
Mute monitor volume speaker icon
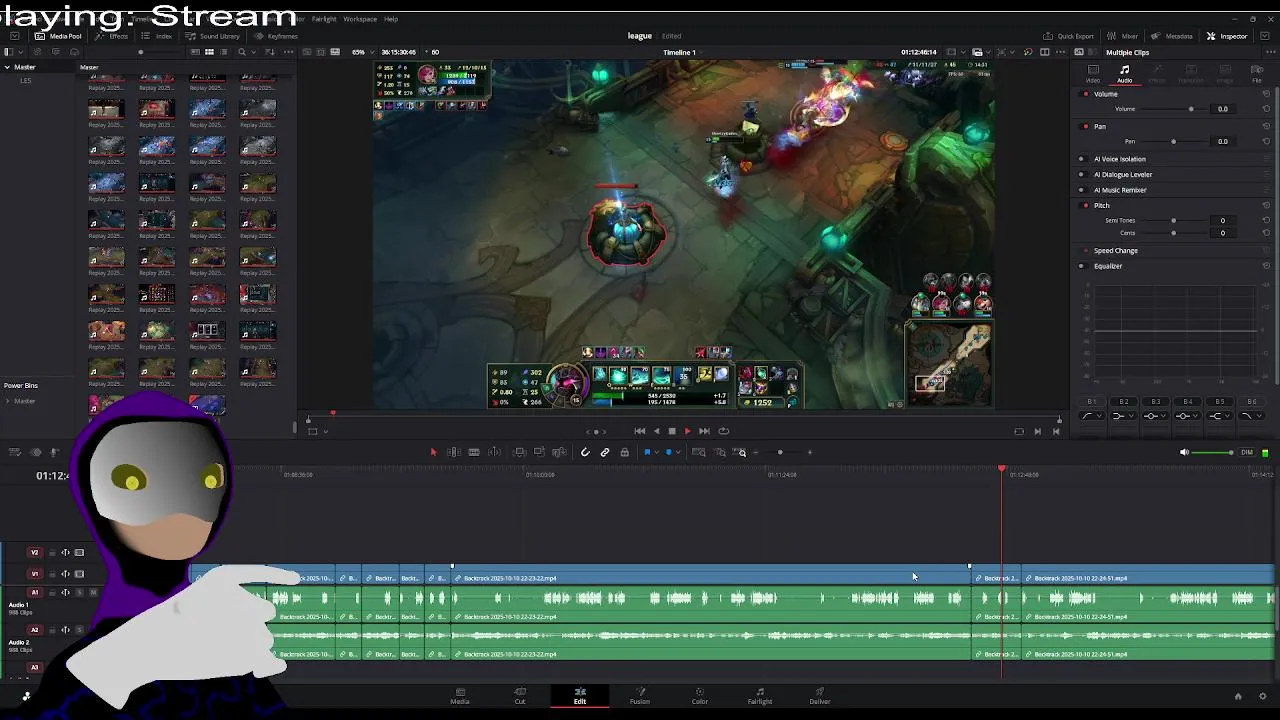click(1185, 452)
